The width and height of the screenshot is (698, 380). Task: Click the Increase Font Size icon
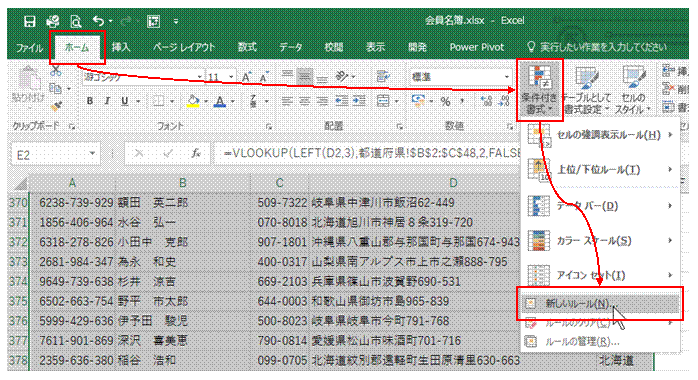click(247, 77)
